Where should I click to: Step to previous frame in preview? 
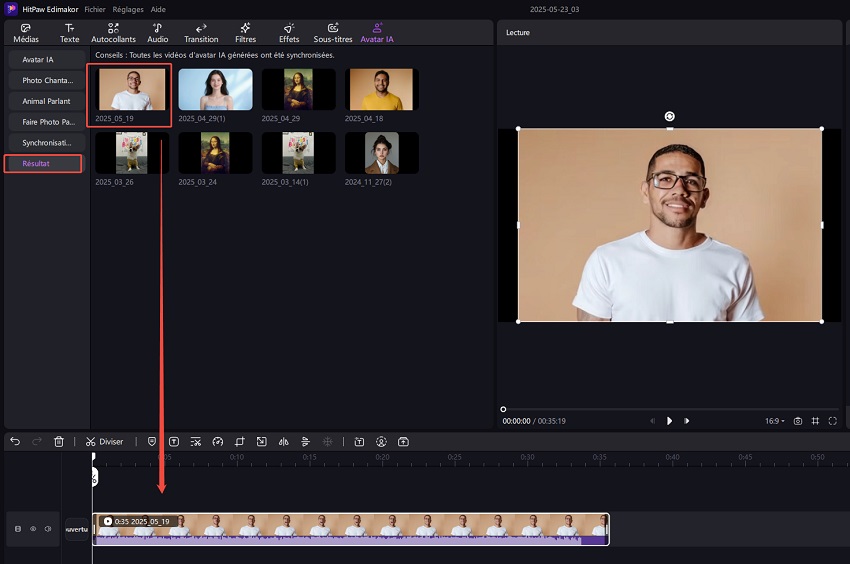(652, 421)
